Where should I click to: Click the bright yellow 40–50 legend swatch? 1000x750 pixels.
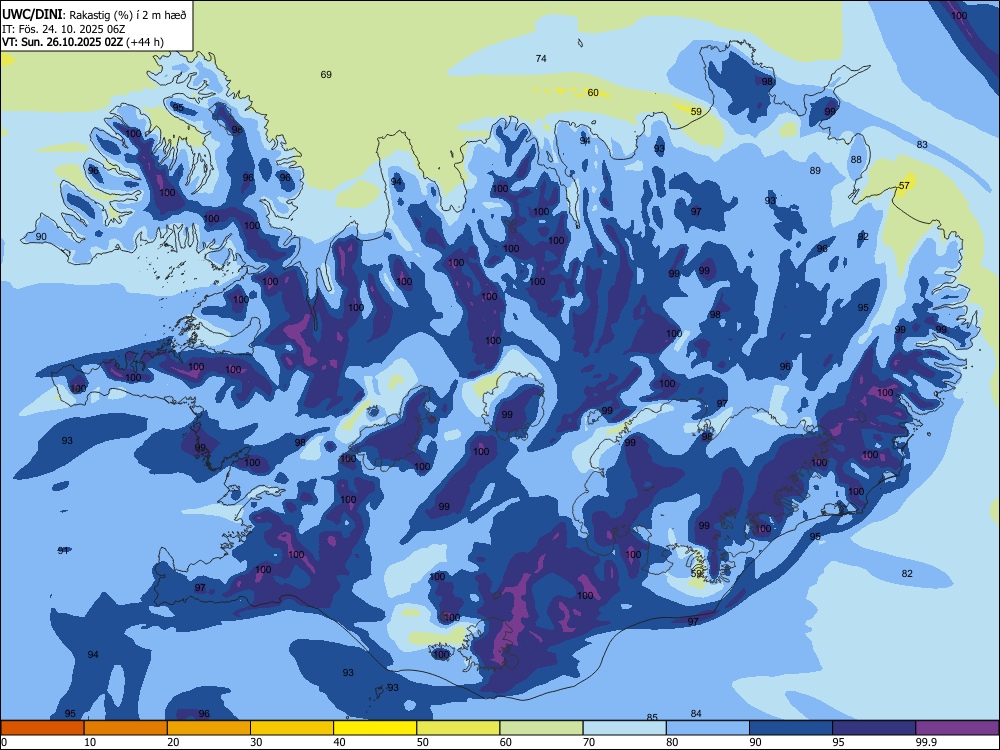(375, 728)
